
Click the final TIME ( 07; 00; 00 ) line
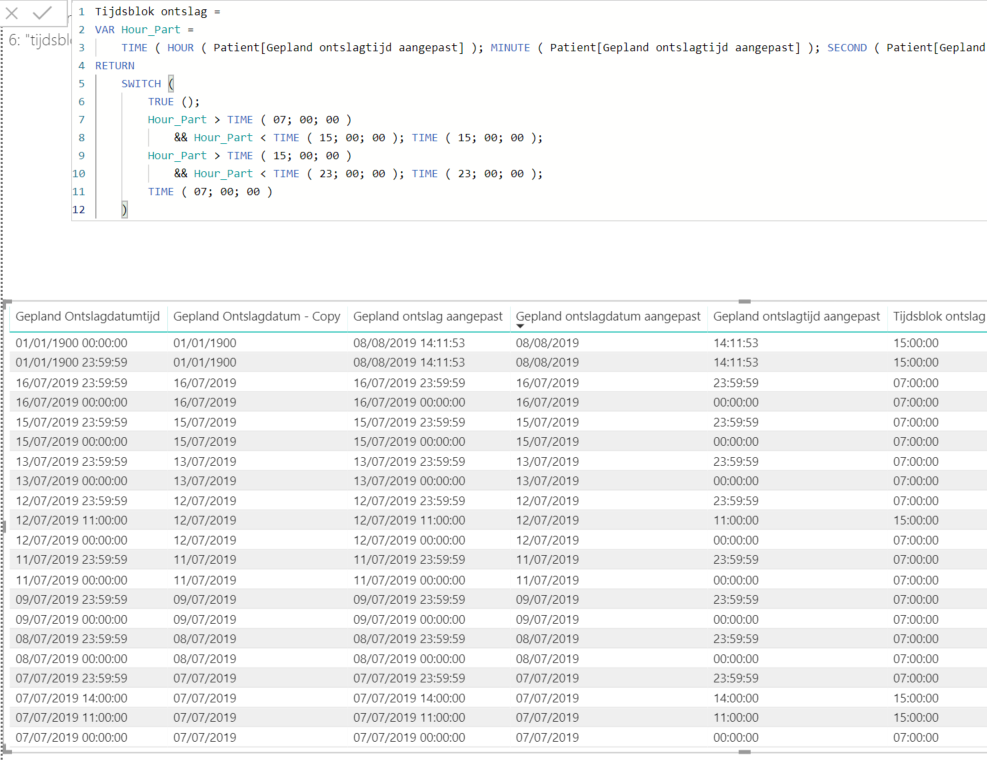point(210,191)
